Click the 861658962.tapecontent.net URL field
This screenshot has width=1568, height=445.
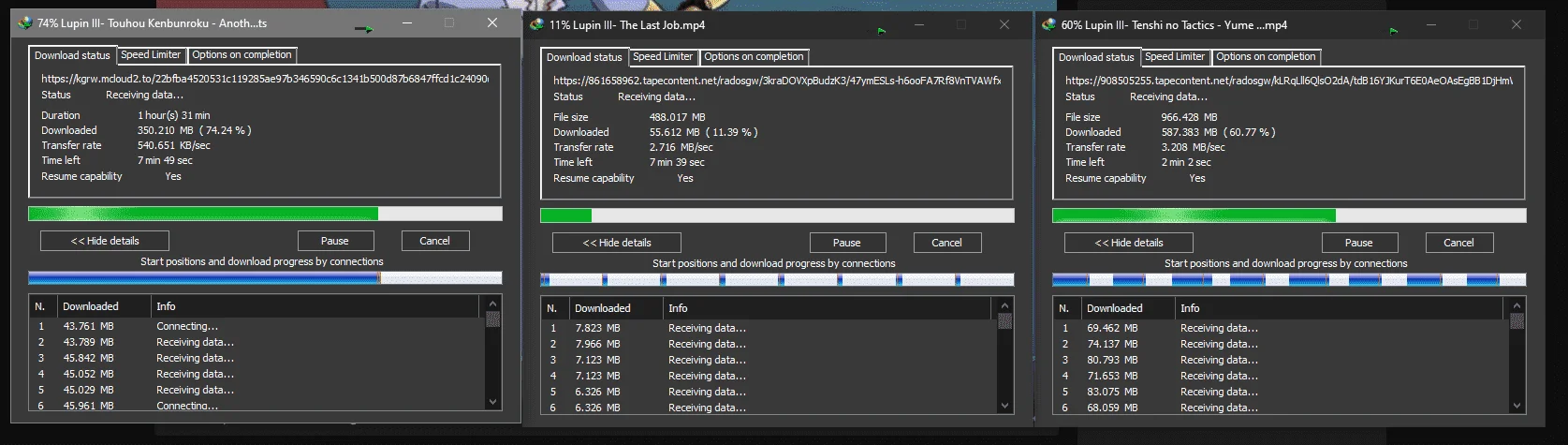coord(777,81)
